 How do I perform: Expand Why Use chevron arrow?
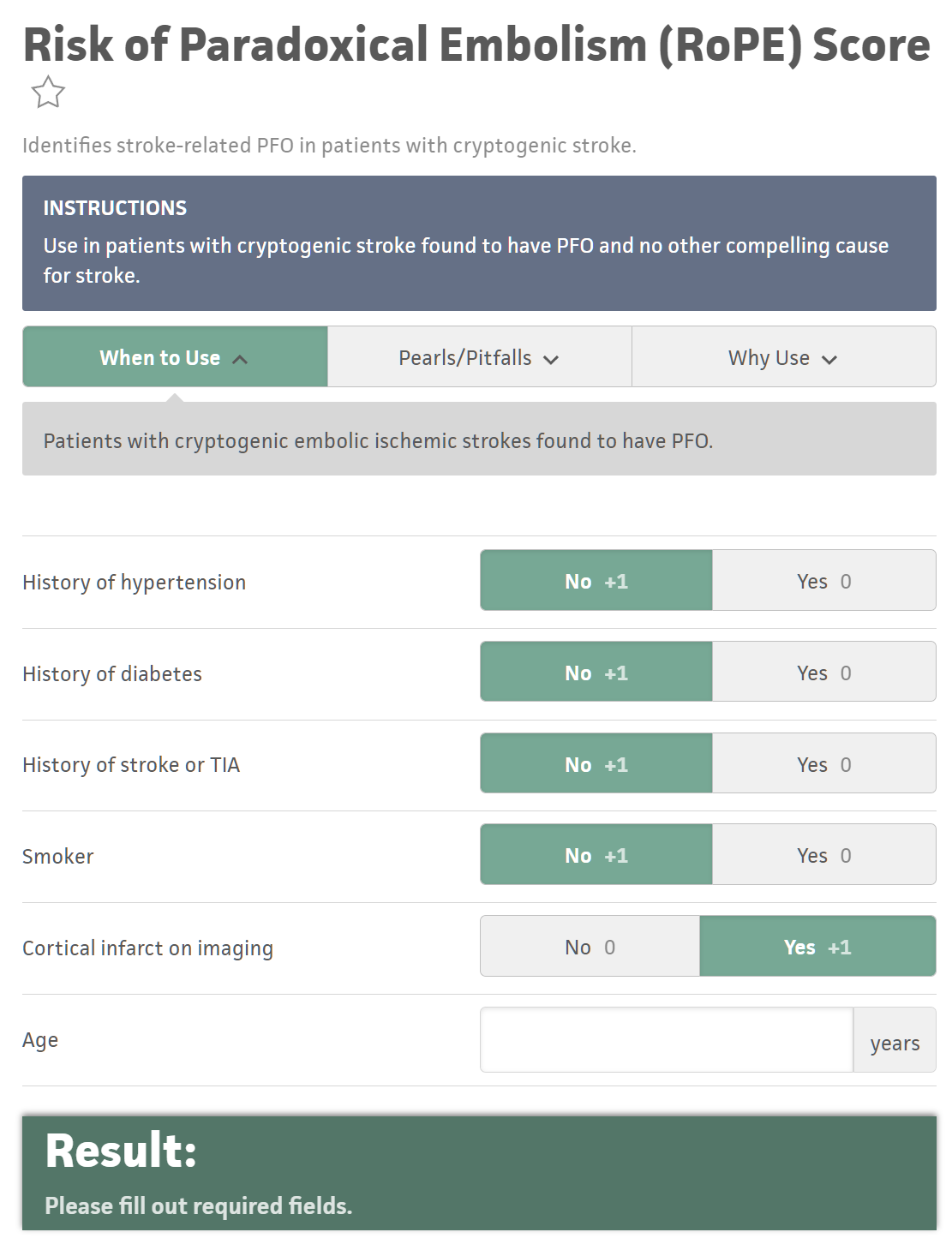(829, 360)
